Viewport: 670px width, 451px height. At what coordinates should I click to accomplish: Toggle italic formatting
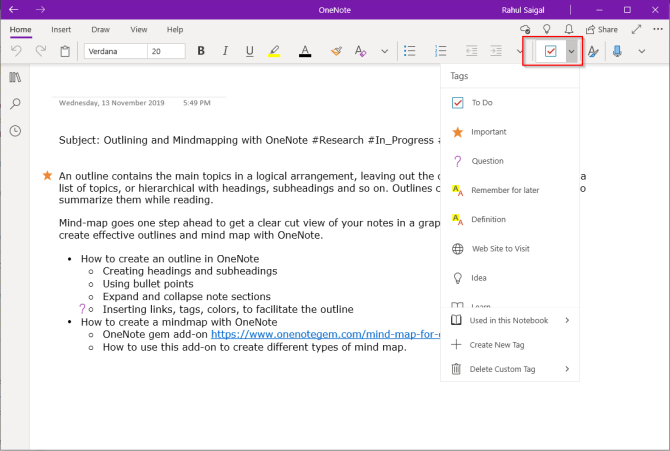pos(225,51)
